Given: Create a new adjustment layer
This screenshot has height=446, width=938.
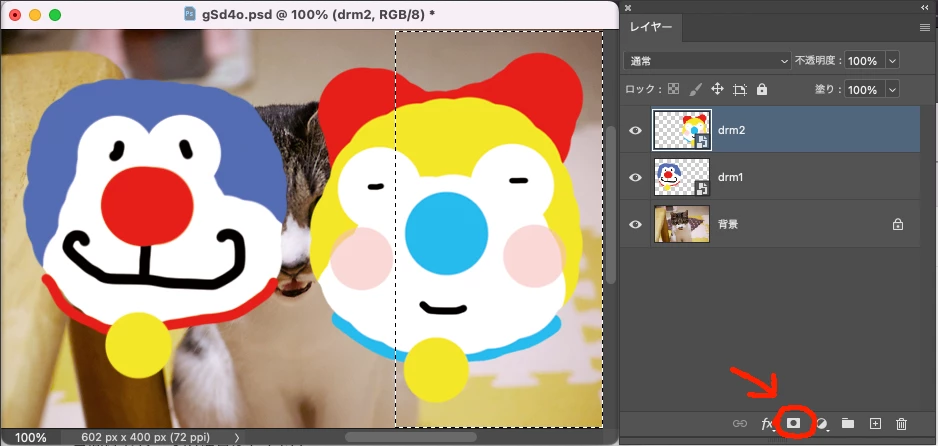Looking at the screenshot, I should click(x=822, y=424).
